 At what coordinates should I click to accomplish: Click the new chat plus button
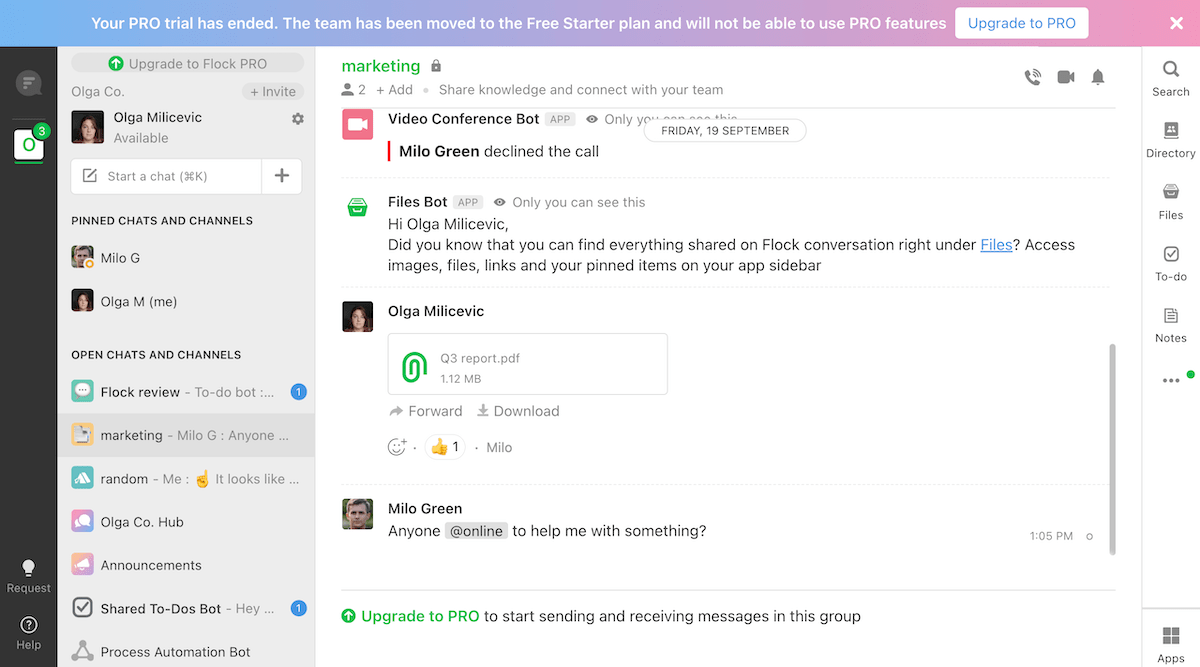click(282, 176)
